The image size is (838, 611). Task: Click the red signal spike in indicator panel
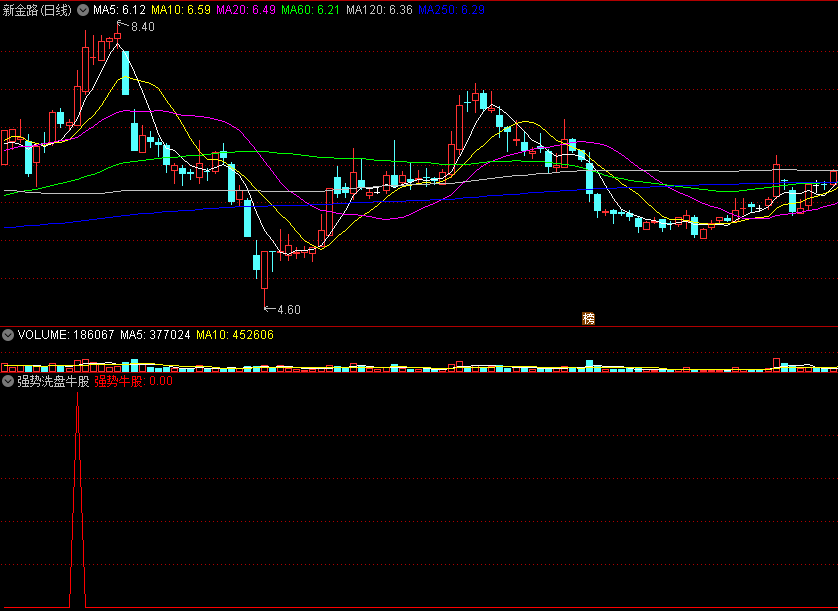coord(77,500)
